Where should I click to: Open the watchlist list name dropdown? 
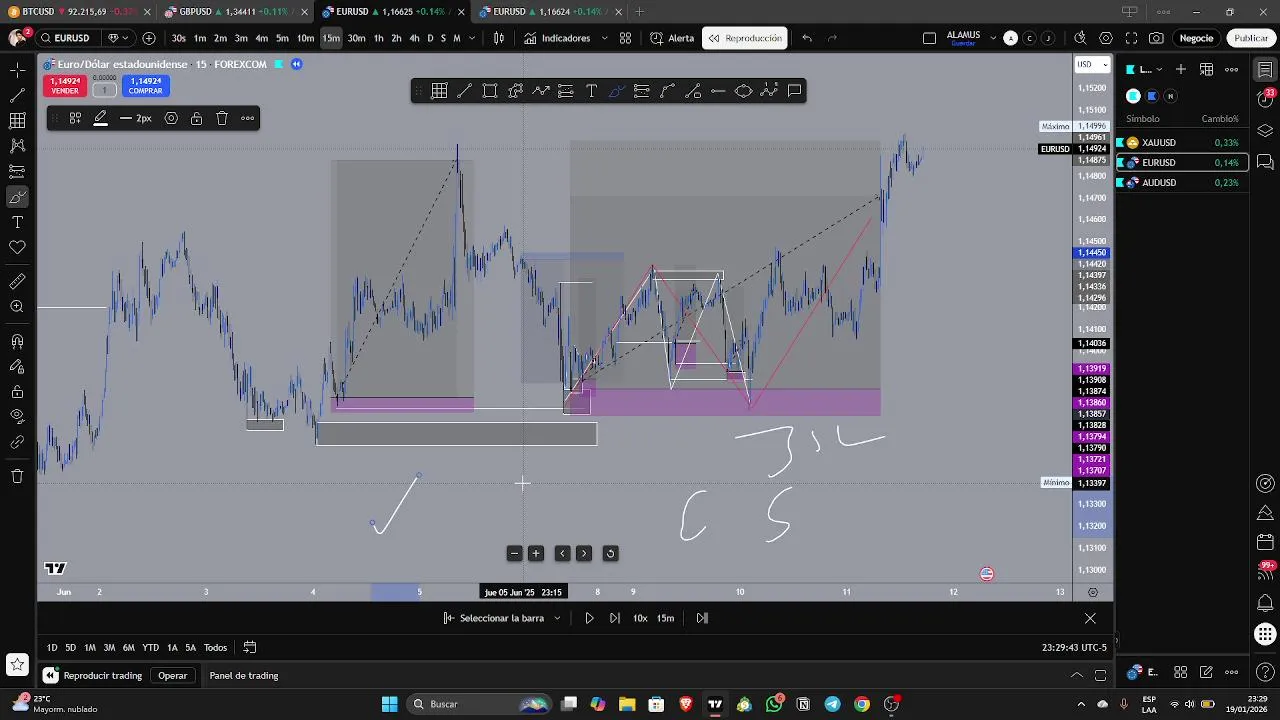tap(1146, 69)
